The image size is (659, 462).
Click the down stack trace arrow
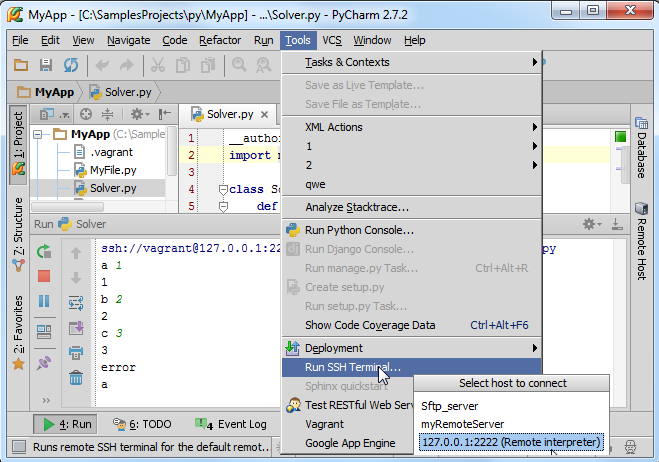pyautogui.click(x=76, y=277)
